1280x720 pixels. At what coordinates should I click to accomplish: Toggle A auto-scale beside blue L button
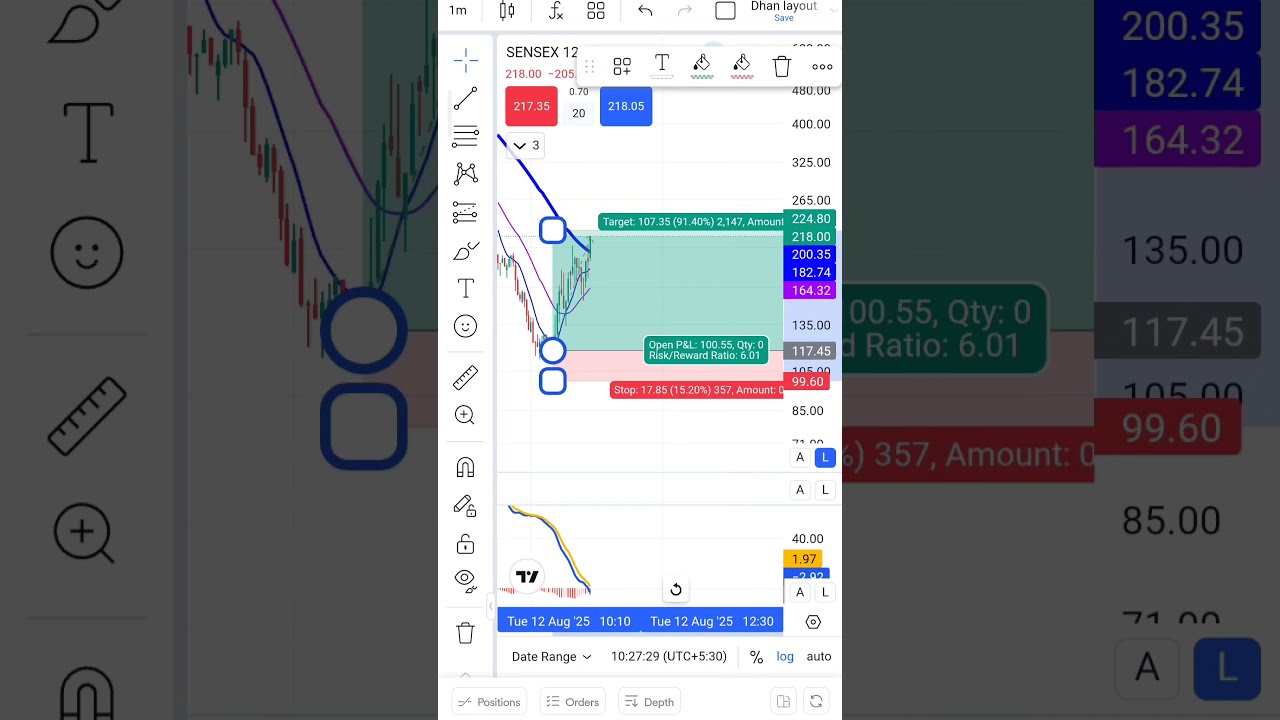[799, 457]
